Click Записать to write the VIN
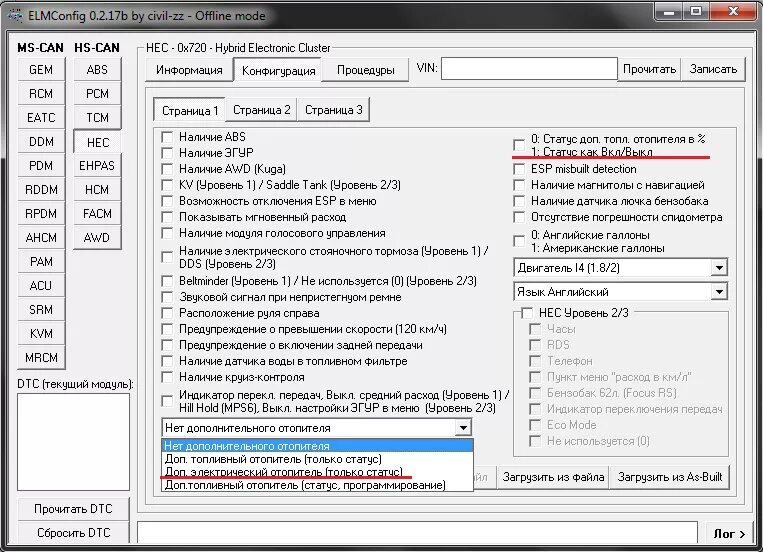 pyautogui.click(x=713, y=69)
